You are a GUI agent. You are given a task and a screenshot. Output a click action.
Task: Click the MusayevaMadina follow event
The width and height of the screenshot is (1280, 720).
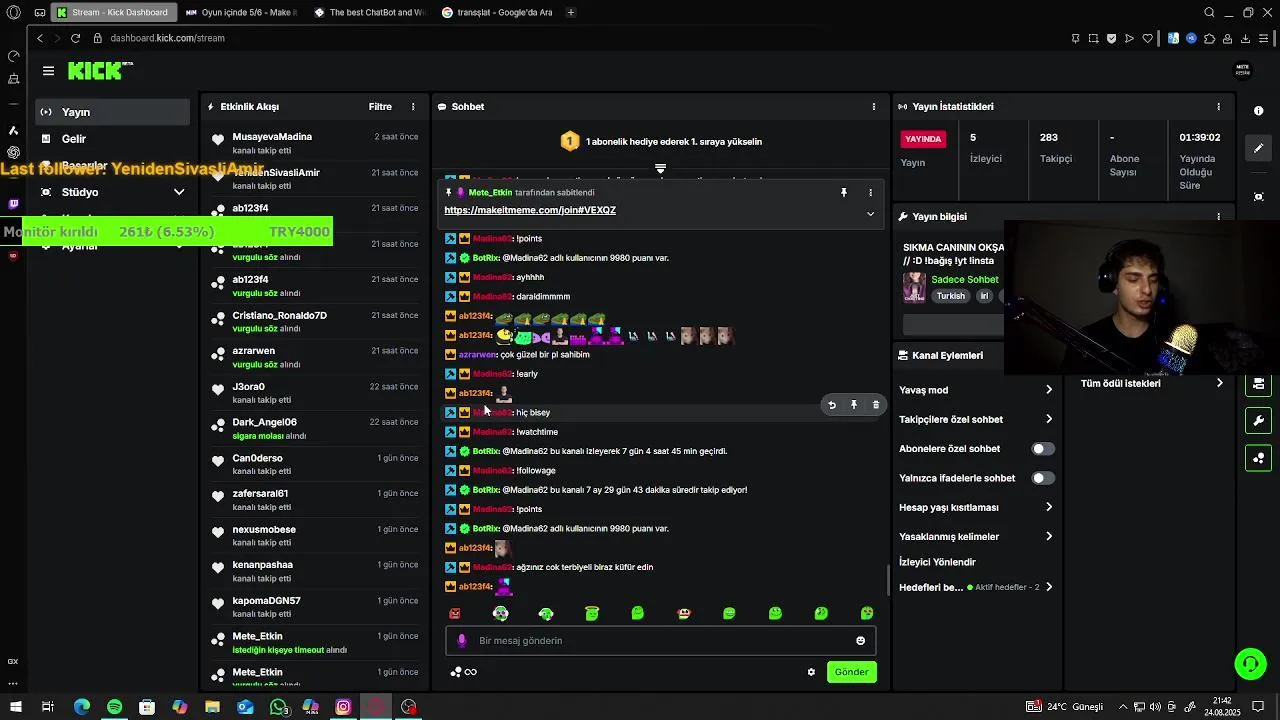pos(315,143)
